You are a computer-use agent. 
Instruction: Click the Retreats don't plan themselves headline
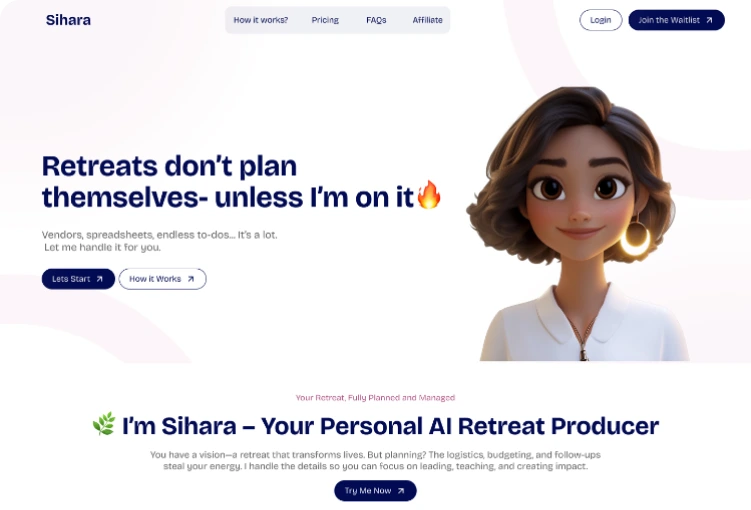pos(228,181)
